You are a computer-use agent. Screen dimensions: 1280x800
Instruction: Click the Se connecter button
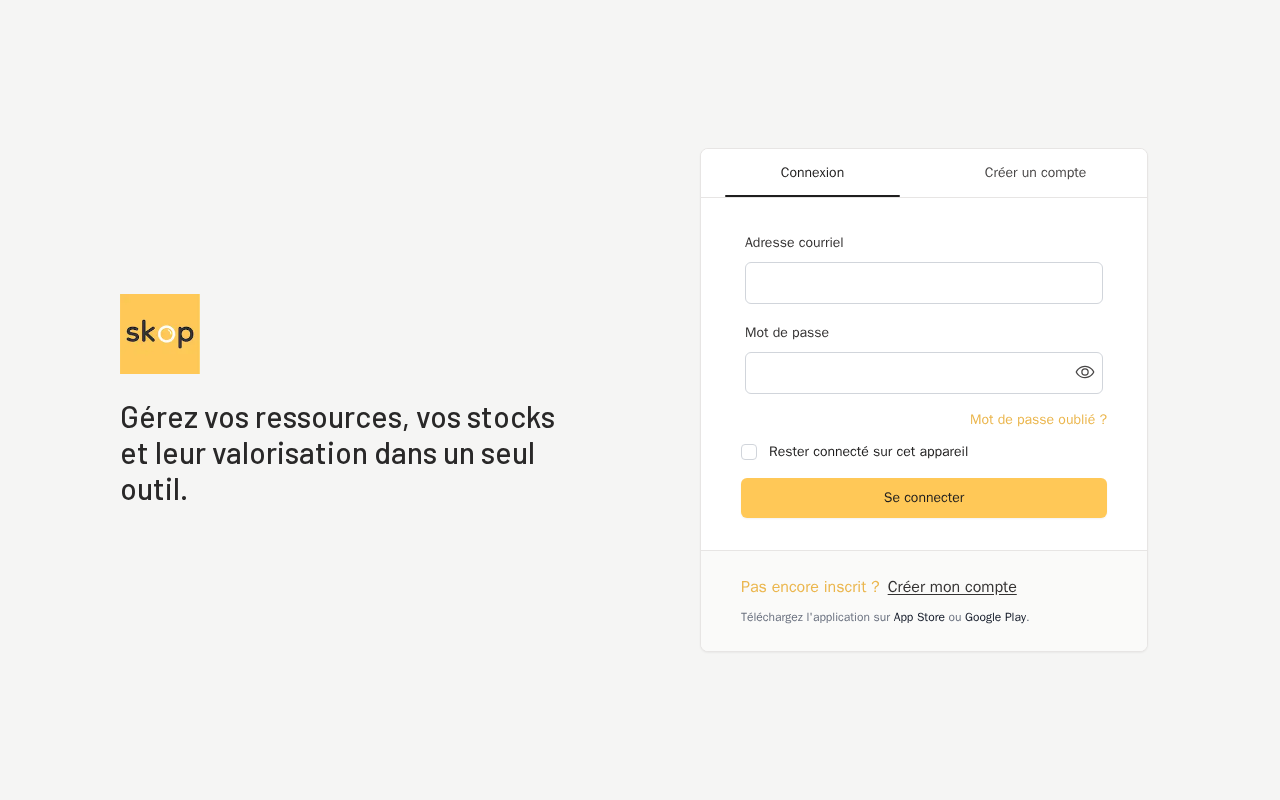click(924, 498)
